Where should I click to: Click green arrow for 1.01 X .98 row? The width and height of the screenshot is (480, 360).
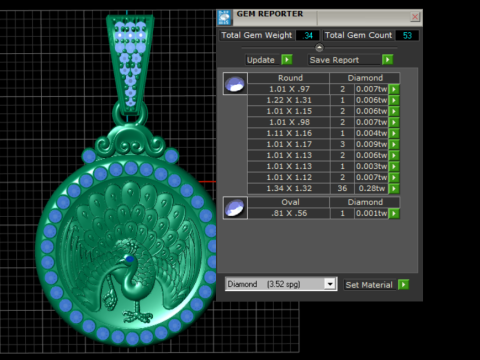(394, 122)
